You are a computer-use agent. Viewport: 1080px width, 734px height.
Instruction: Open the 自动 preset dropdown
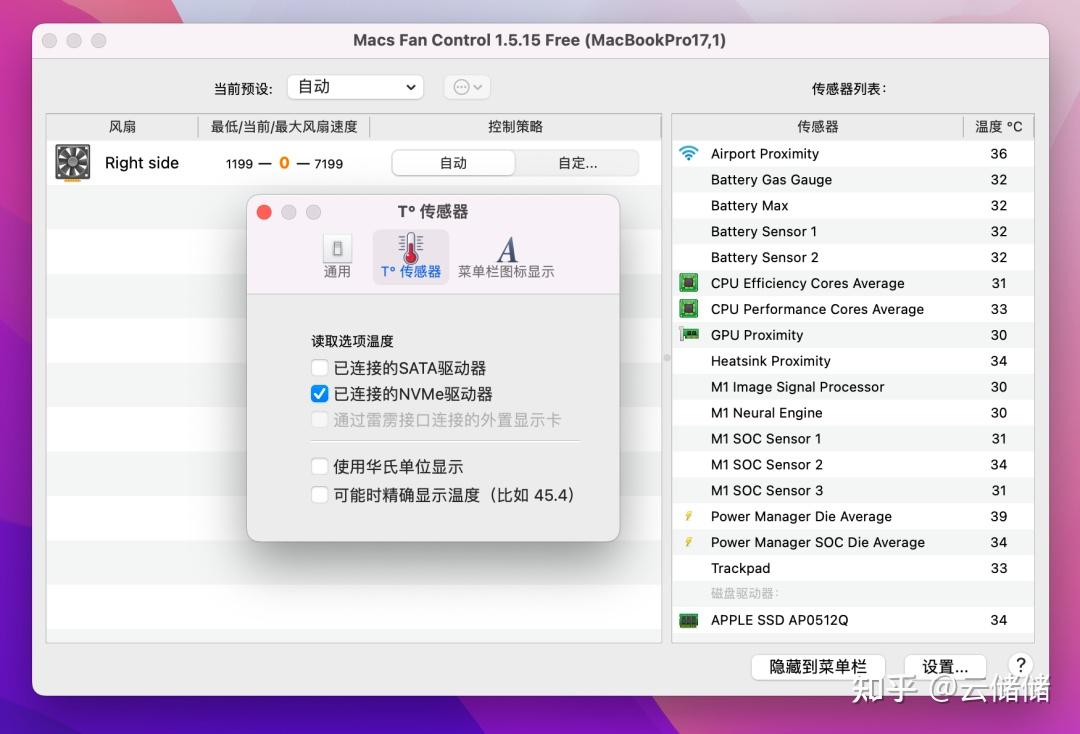355,87
